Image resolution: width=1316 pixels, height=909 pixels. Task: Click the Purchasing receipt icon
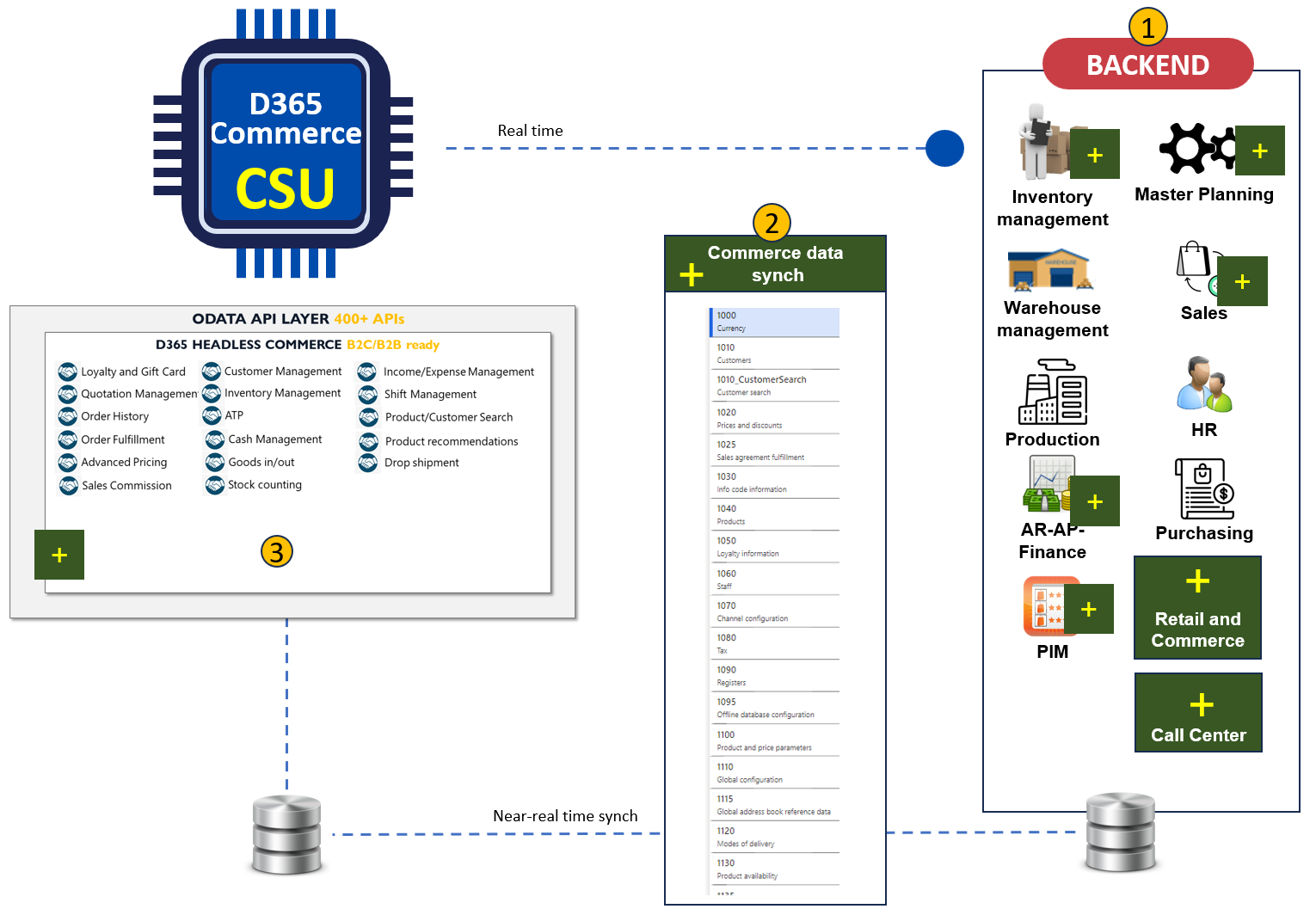(1204, 489)
